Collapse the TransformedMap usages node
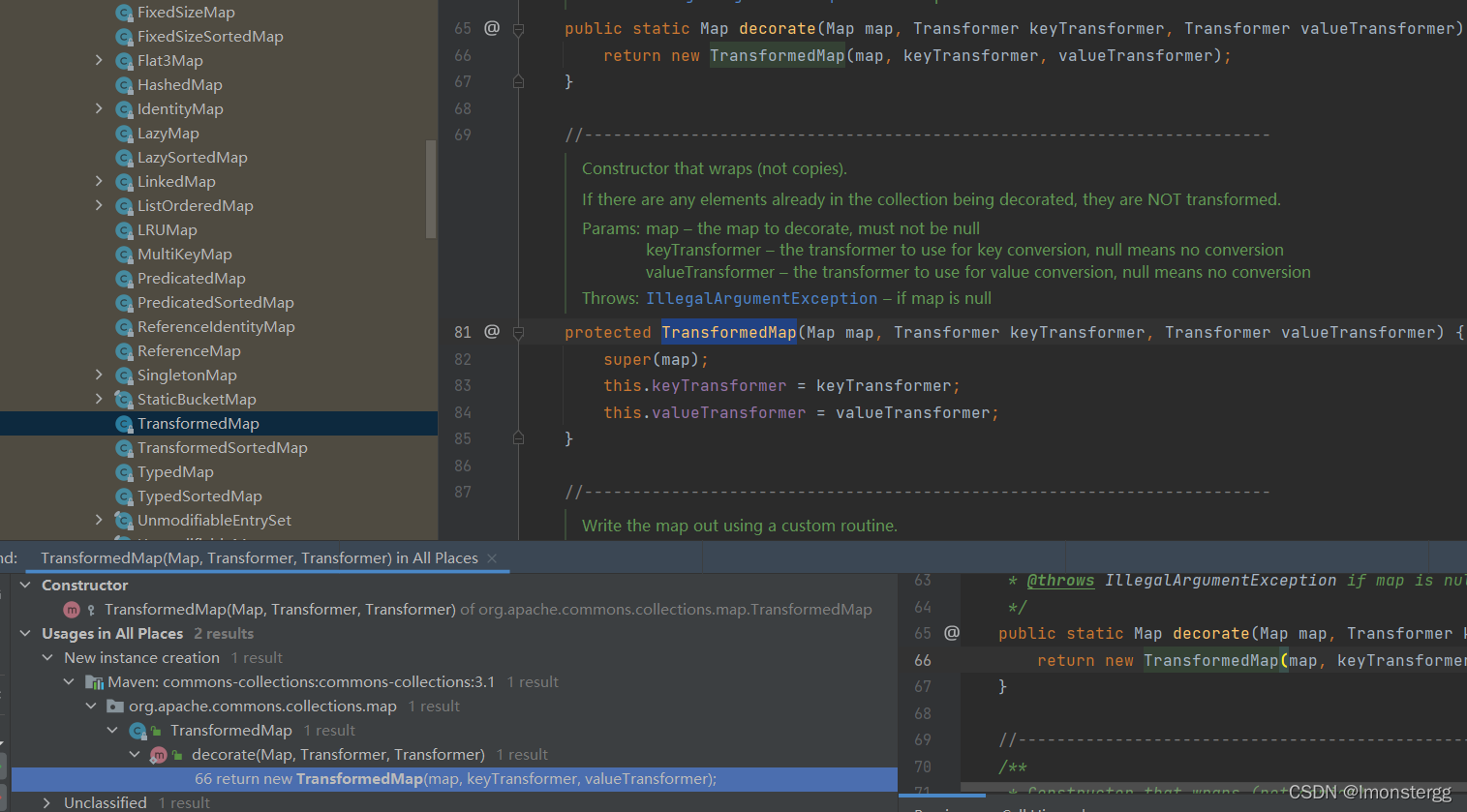The image size is (1467, 812). 113,730
